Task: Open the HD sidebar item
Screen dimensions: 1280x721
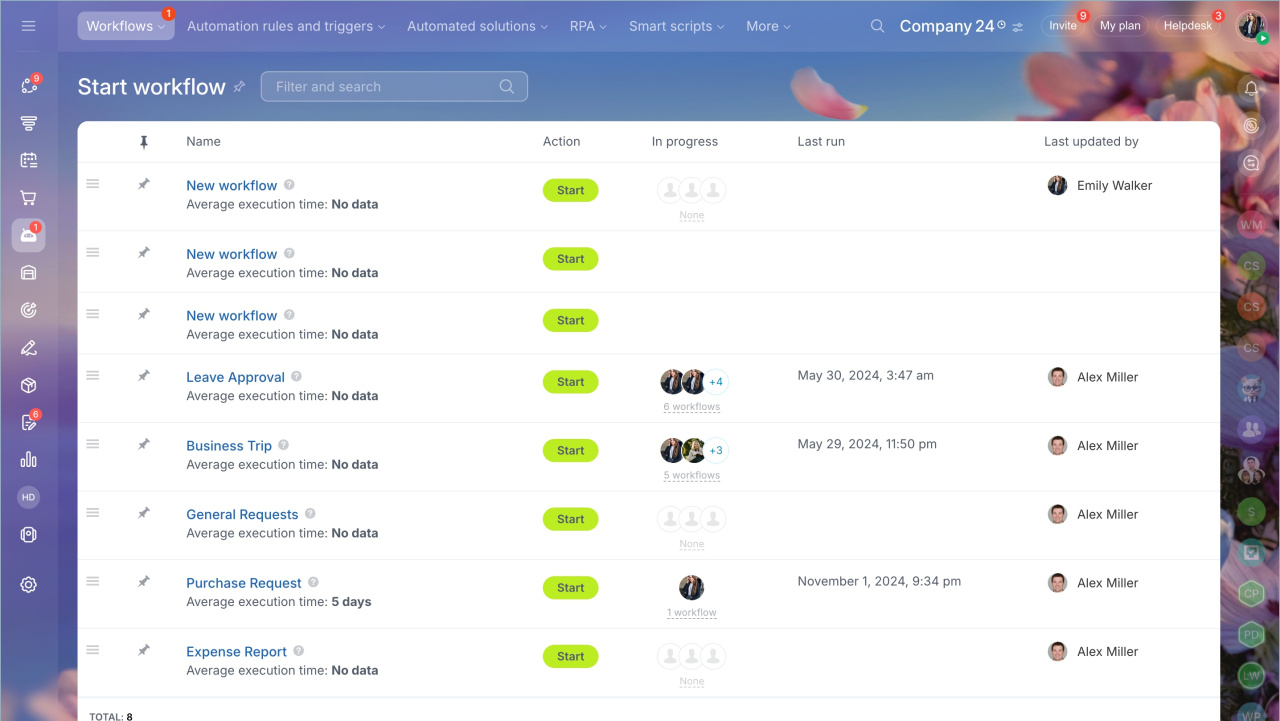Action: (28, 497)
